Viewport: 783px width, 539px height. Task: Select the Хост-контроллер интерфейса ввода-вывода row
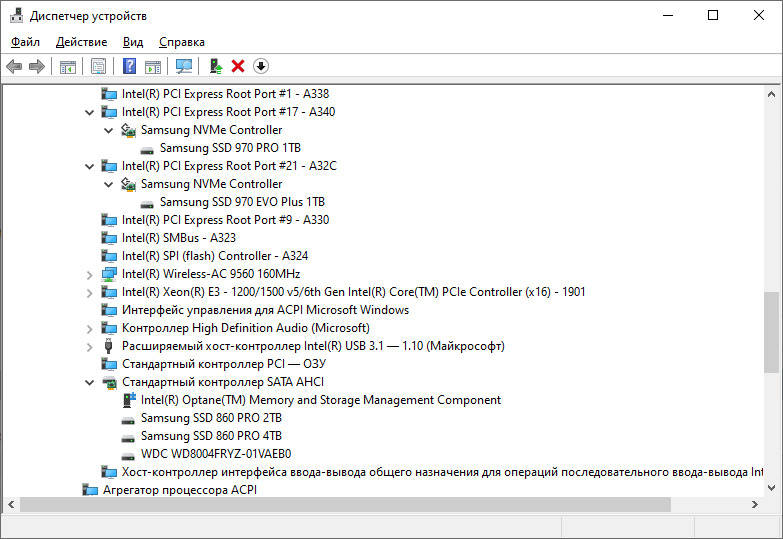[442, 472]
